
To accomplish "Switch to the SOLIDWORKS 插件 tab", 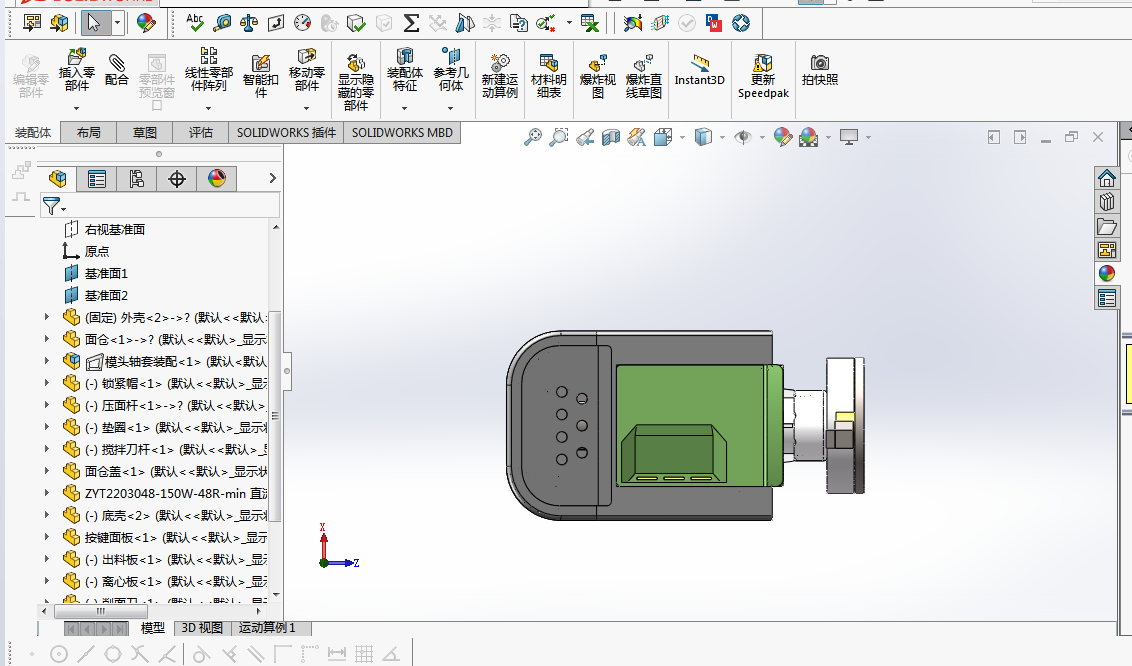I will click(287, 133).
